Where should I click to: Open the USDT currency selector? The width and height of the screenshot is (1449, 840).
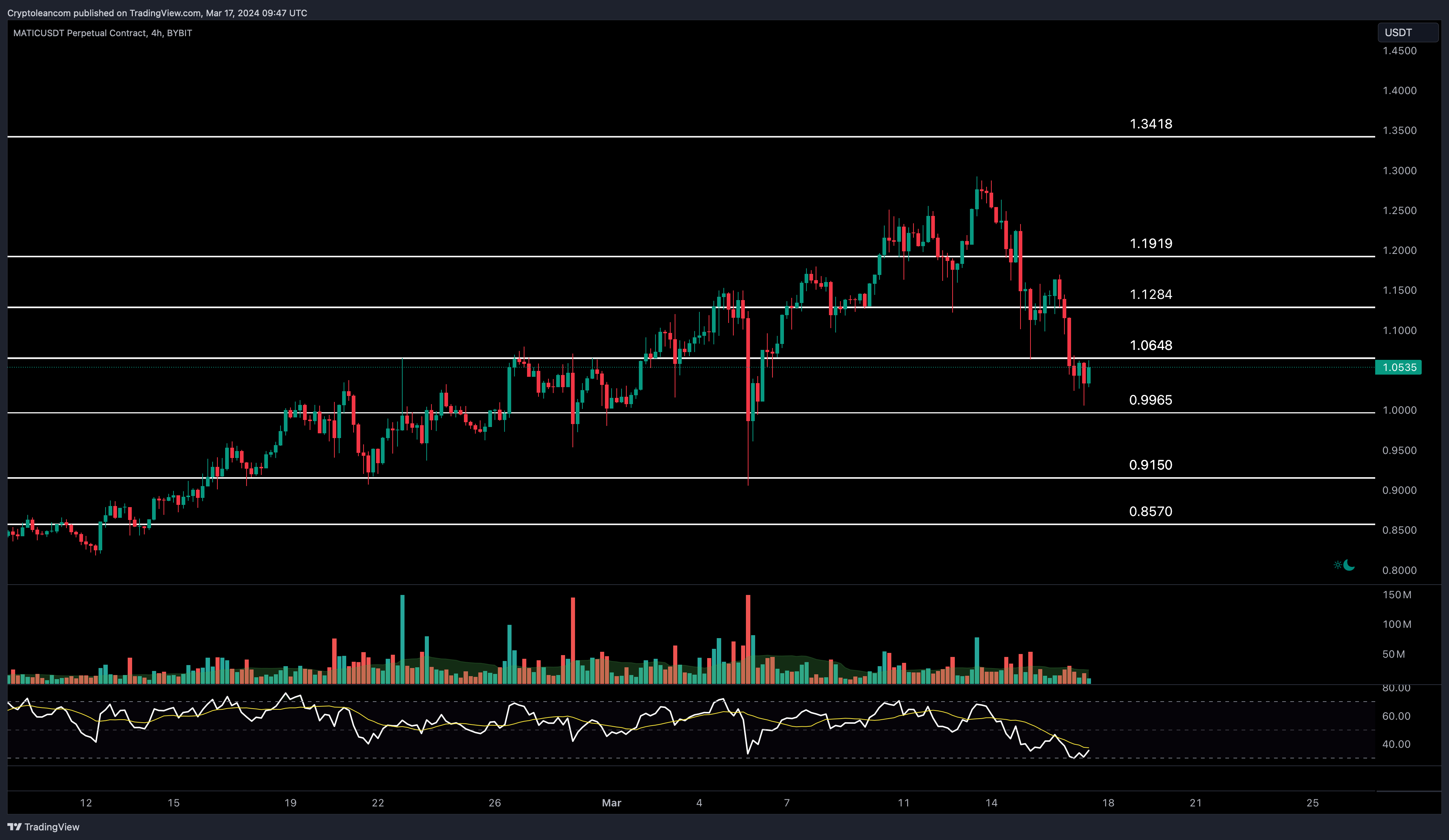[1408, 33]
